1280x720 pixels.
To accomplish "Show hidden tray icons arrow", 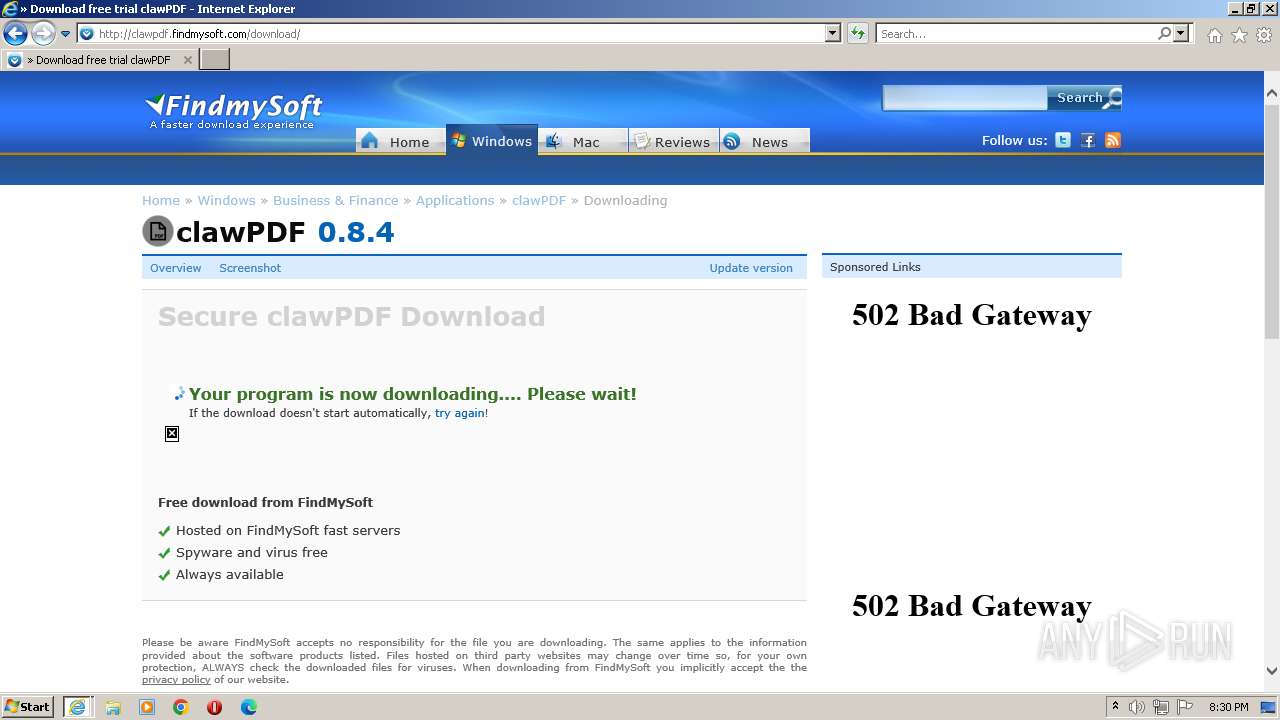I will tap(1115, 707).
